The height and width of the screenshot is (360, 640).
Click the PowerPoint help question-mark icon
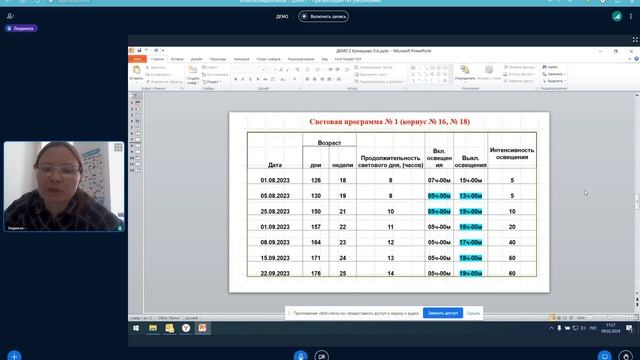click(636, 59)
